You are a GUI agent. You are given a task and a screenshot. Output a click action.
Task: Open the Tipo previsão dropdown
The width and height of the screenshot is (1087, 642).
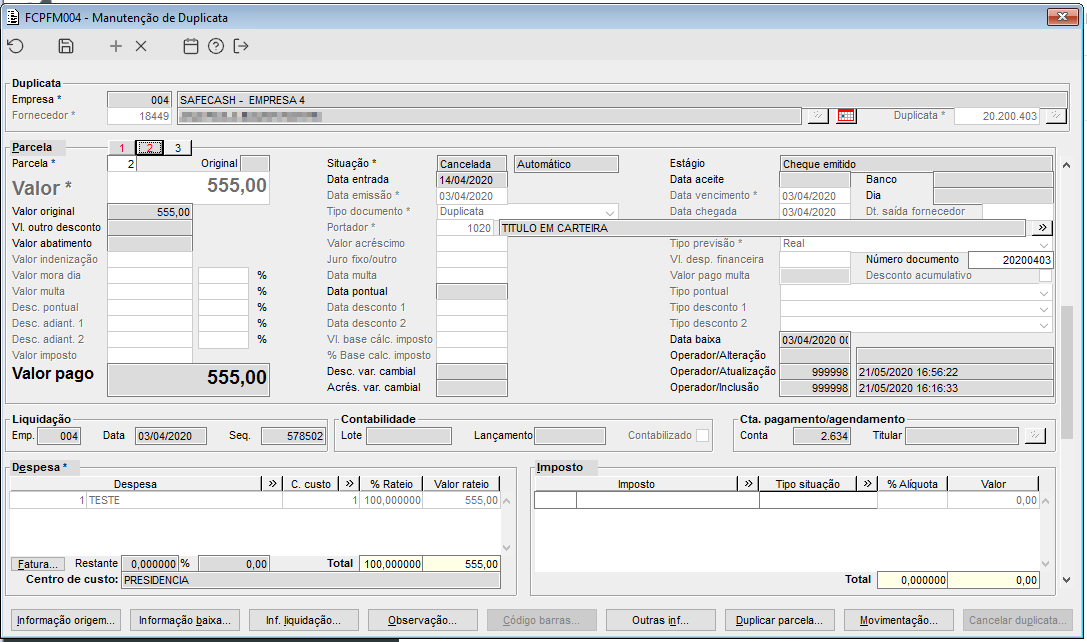coord(1044,244)
